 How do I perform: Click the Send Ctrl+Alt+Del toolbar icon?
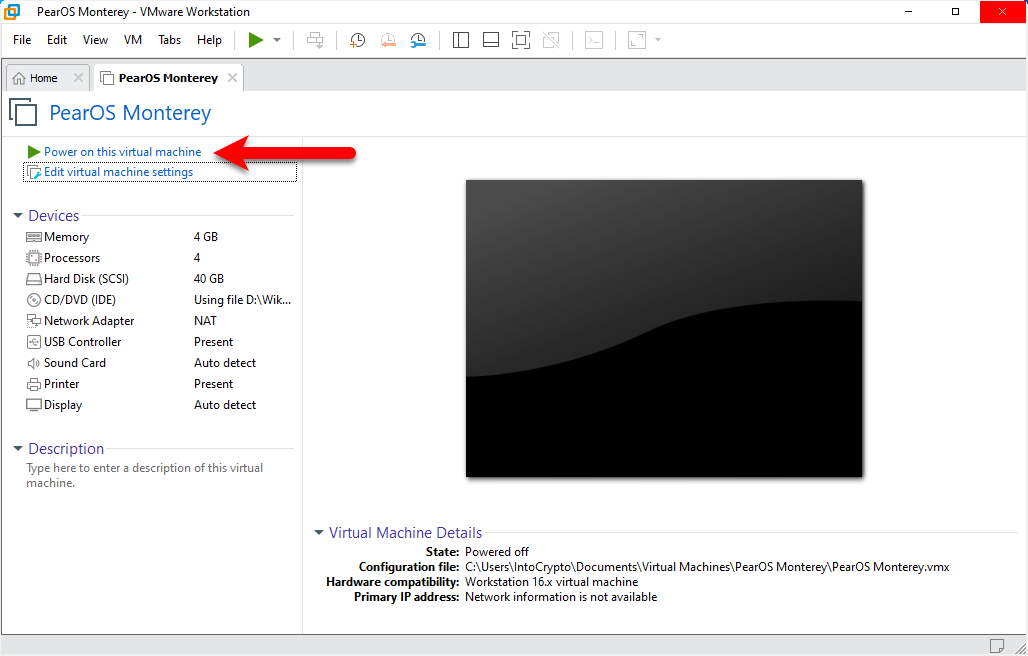[315, 40]
